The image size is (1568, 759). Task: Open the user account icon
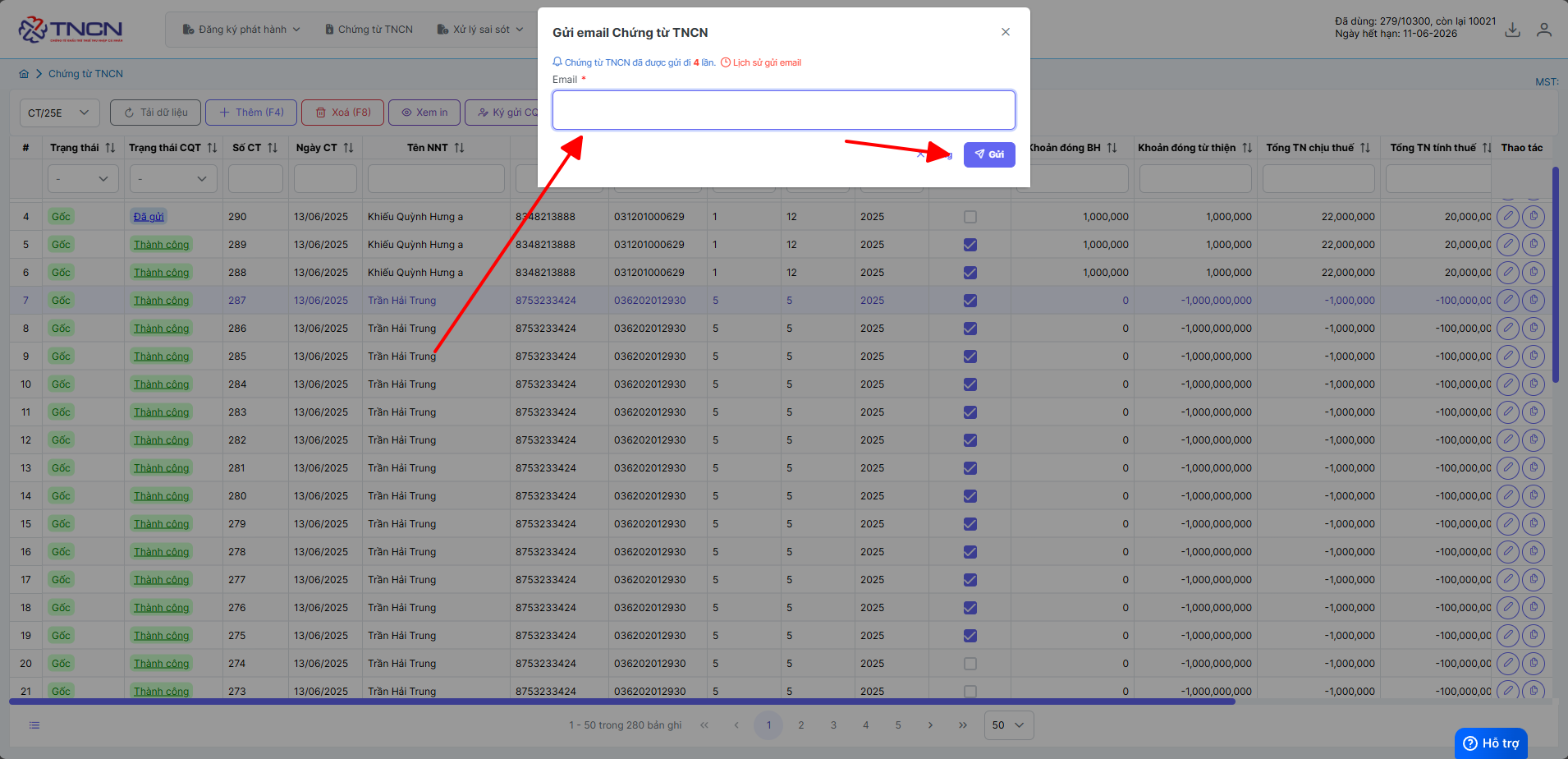[1544, 30]
